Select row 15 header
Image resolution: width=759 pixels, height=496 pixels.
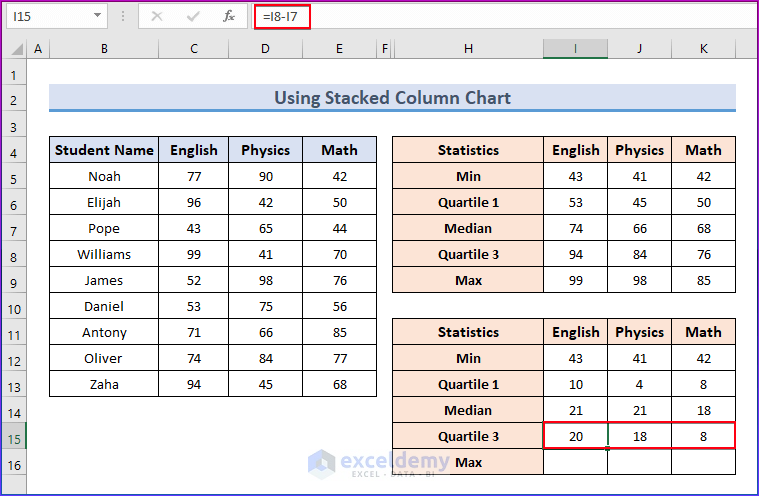coord(14,436)
